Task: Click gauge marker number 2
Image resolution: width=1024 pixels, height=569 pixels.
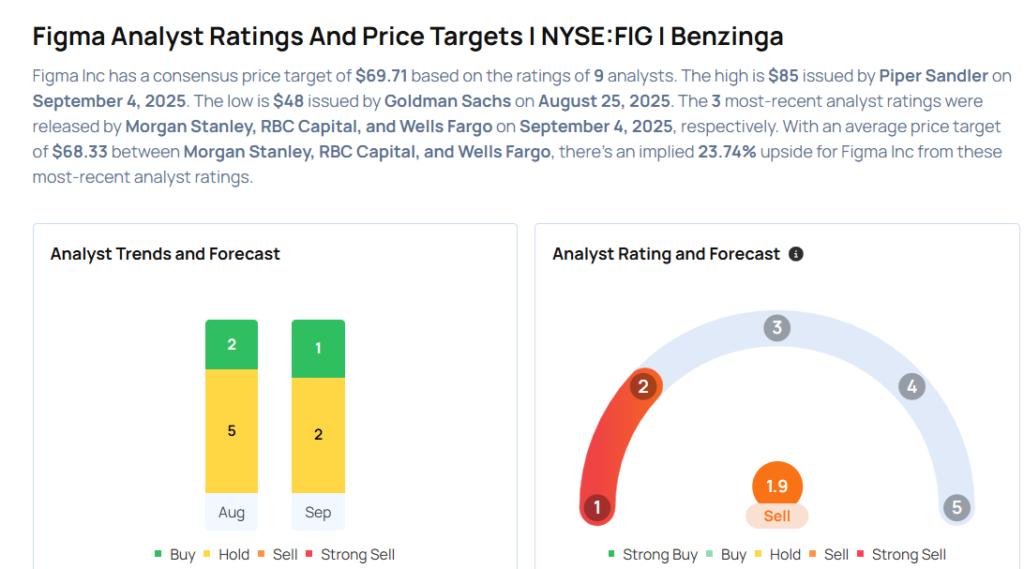Action: (x=644, y=386)
